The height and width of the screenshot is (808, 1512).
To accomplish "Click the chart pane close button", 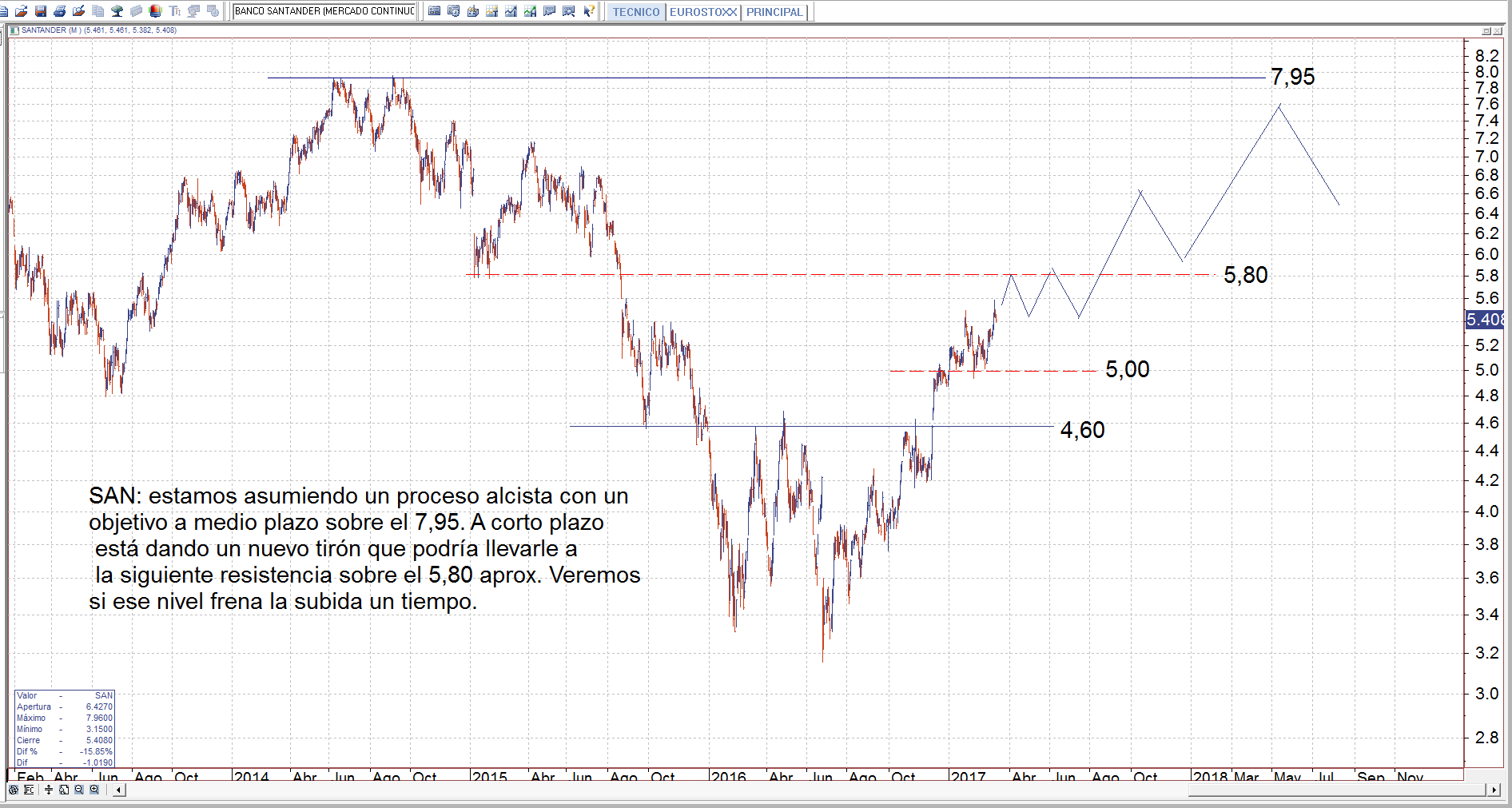I will (1498, 31).
